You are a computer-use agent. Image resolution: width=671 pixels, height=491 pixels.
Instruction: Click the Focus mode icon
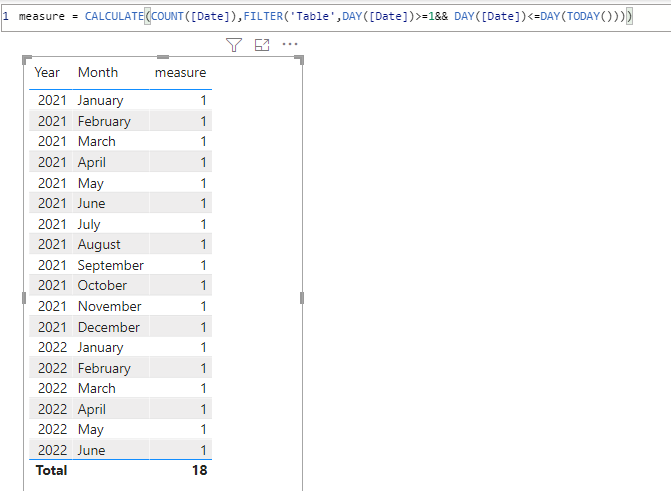[262, 45]
